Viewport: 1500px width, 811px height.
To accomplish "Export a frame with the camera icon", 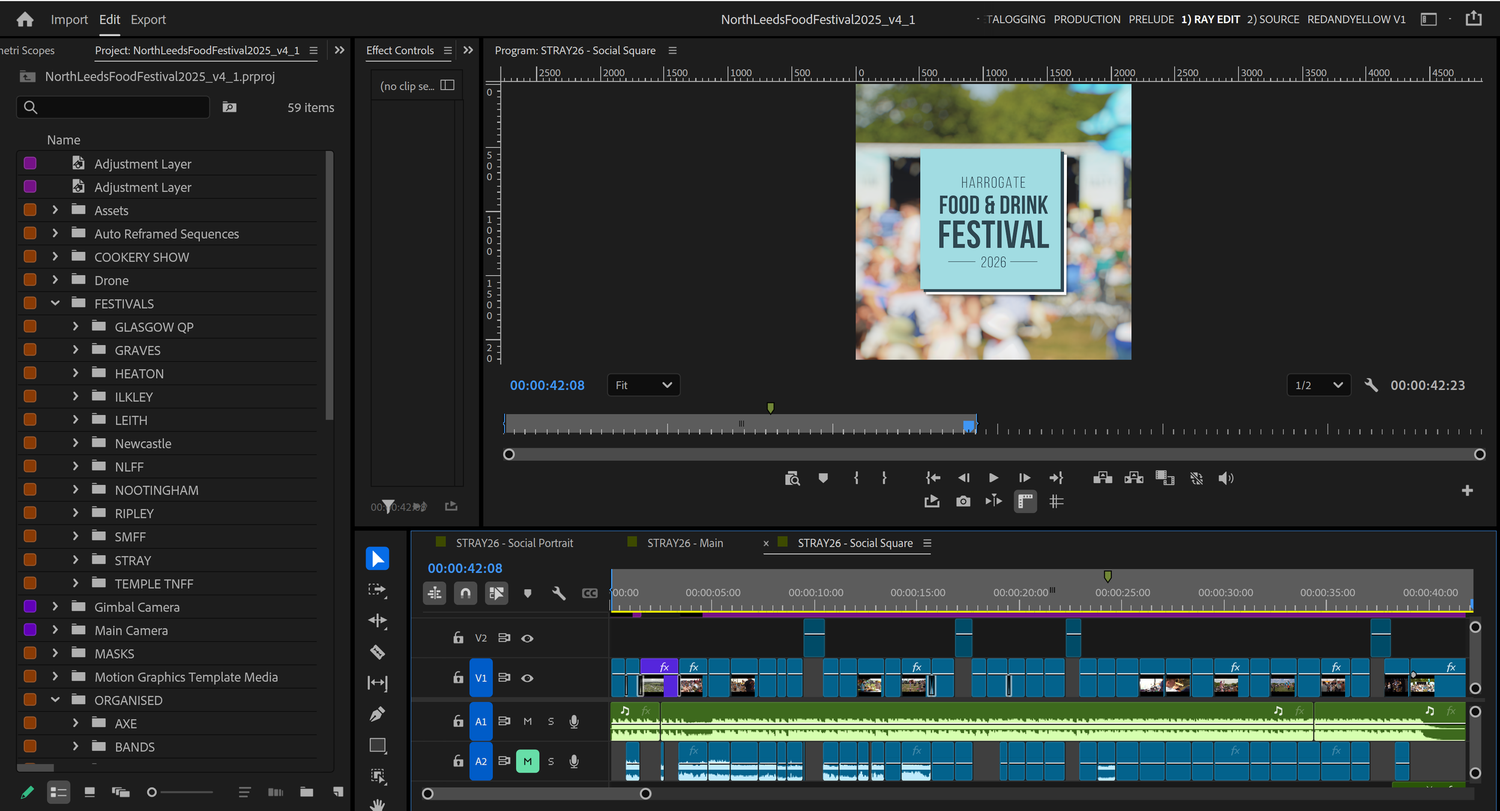I will (x=963, y=501).
